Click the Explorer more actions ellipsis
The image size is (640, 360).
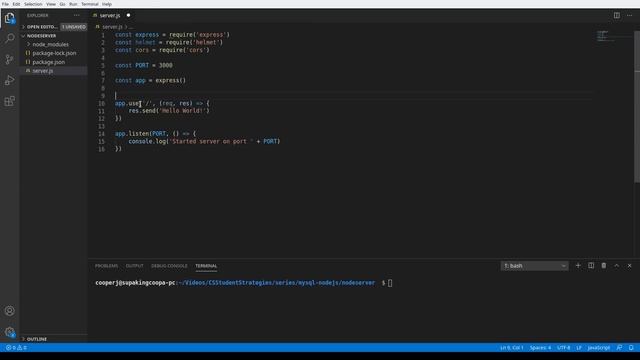pos(77,15)
